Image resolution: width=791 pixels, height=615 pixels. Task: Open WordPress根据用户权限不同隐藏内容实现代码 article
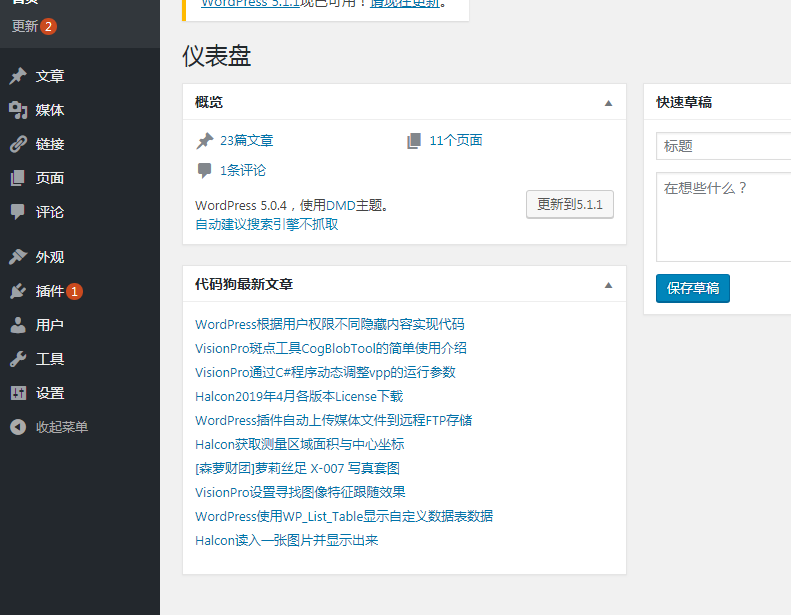point(330,324)
